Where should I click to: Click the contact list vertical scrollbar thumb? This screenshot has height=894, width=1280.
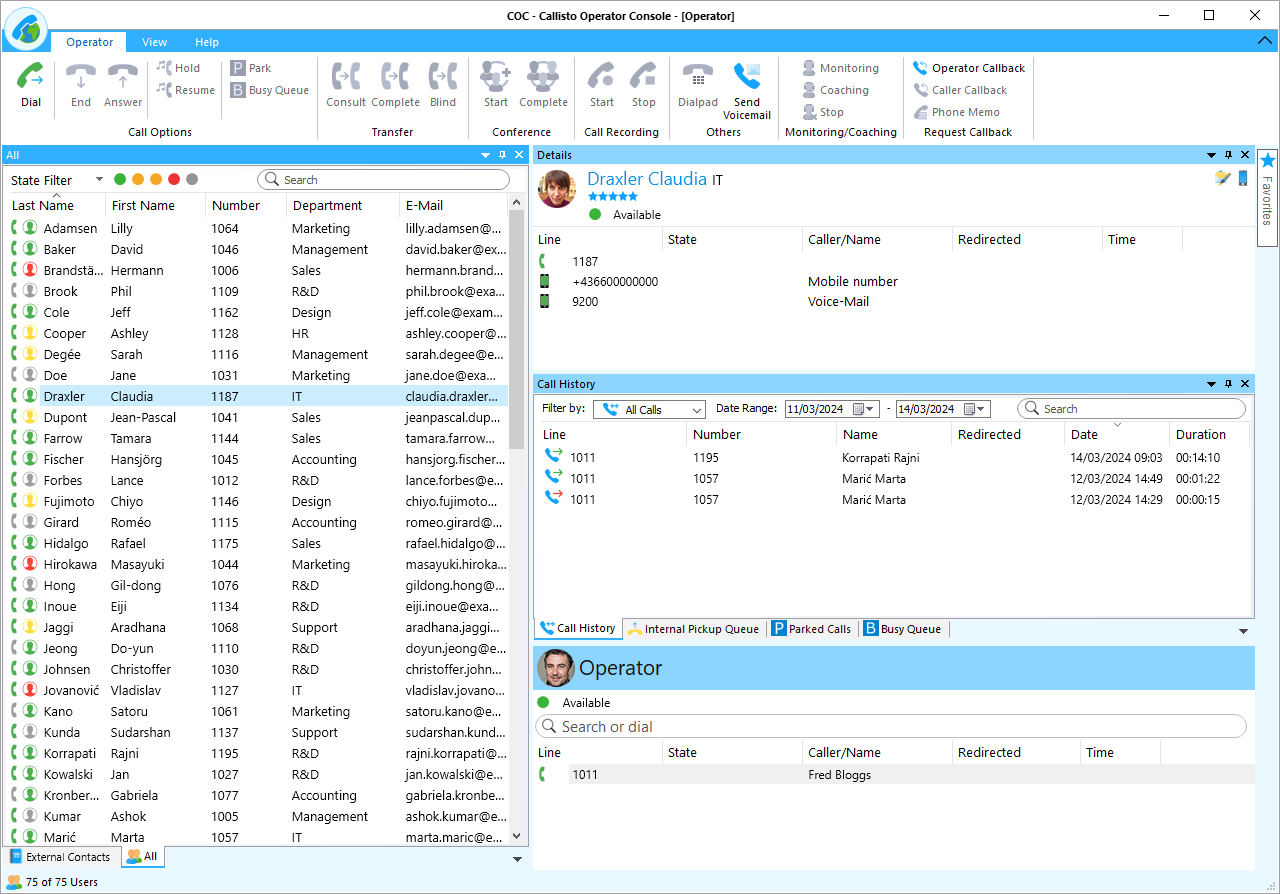[517, 330]
